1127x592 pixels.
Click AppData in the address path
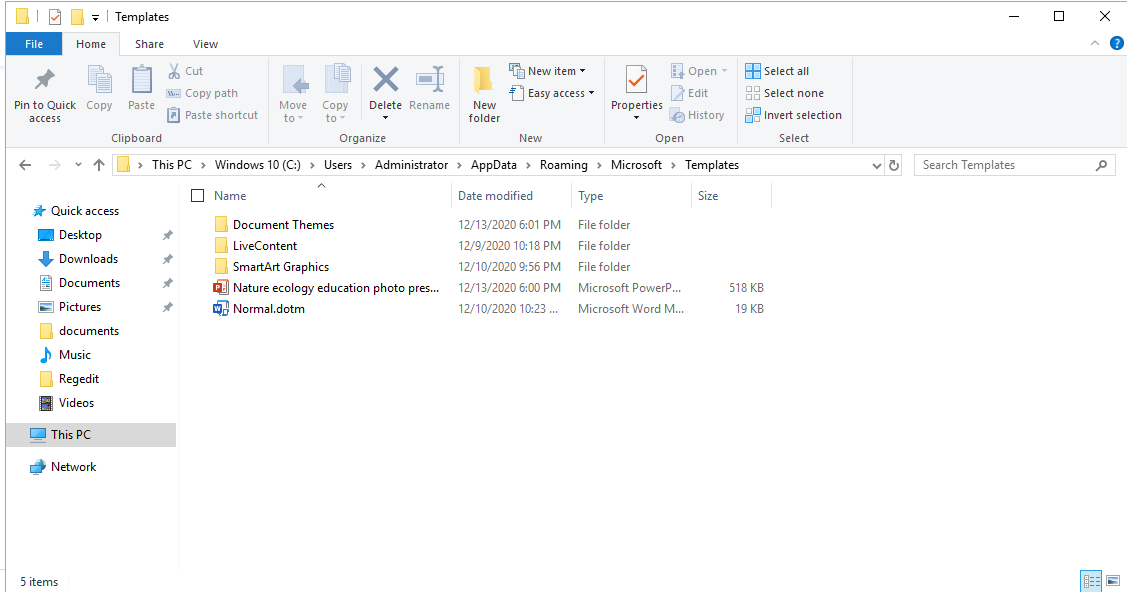pyautogui.click(x=493, y=165)
